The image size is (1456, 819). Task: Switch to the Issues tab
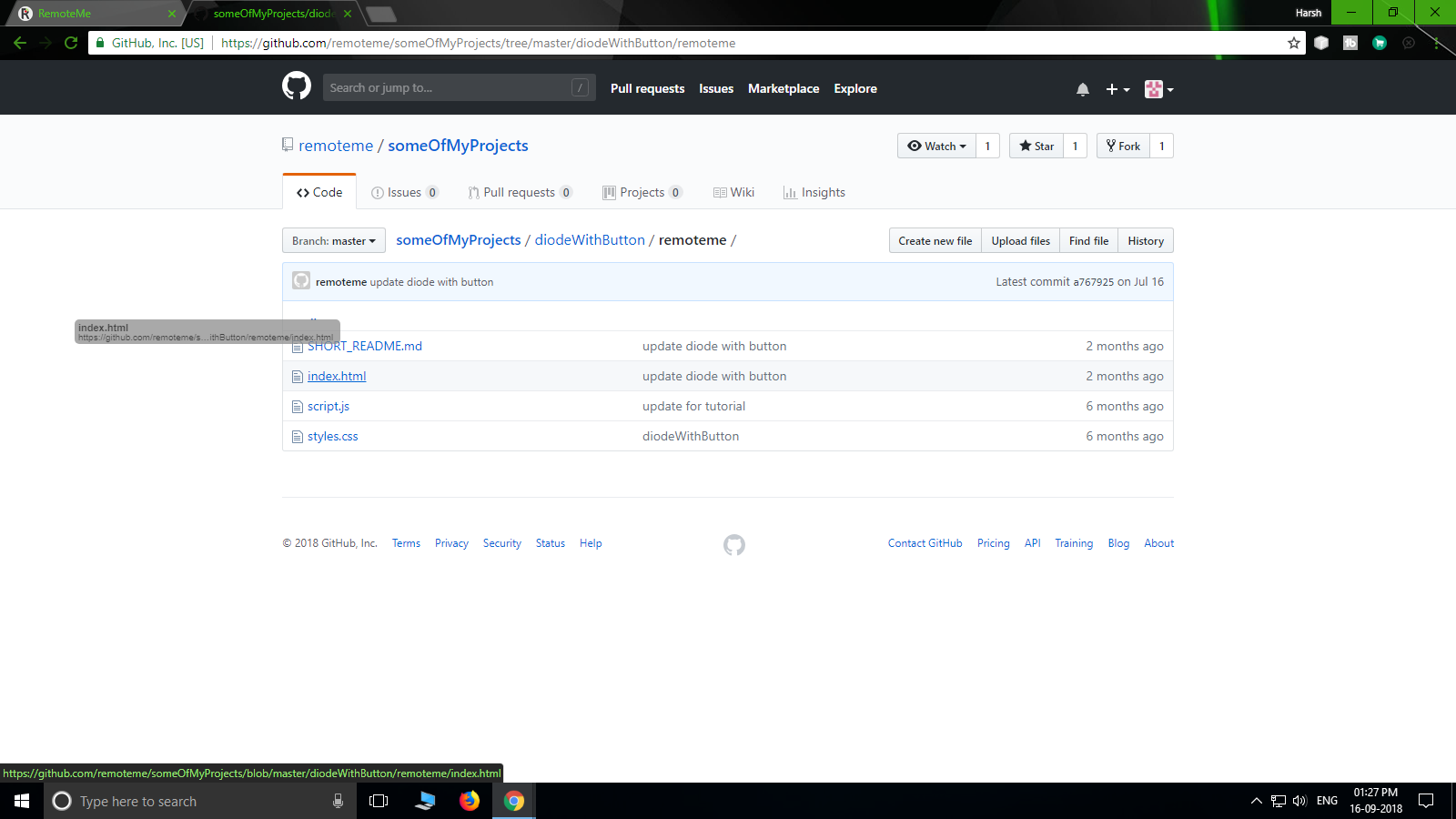(405, 192)
